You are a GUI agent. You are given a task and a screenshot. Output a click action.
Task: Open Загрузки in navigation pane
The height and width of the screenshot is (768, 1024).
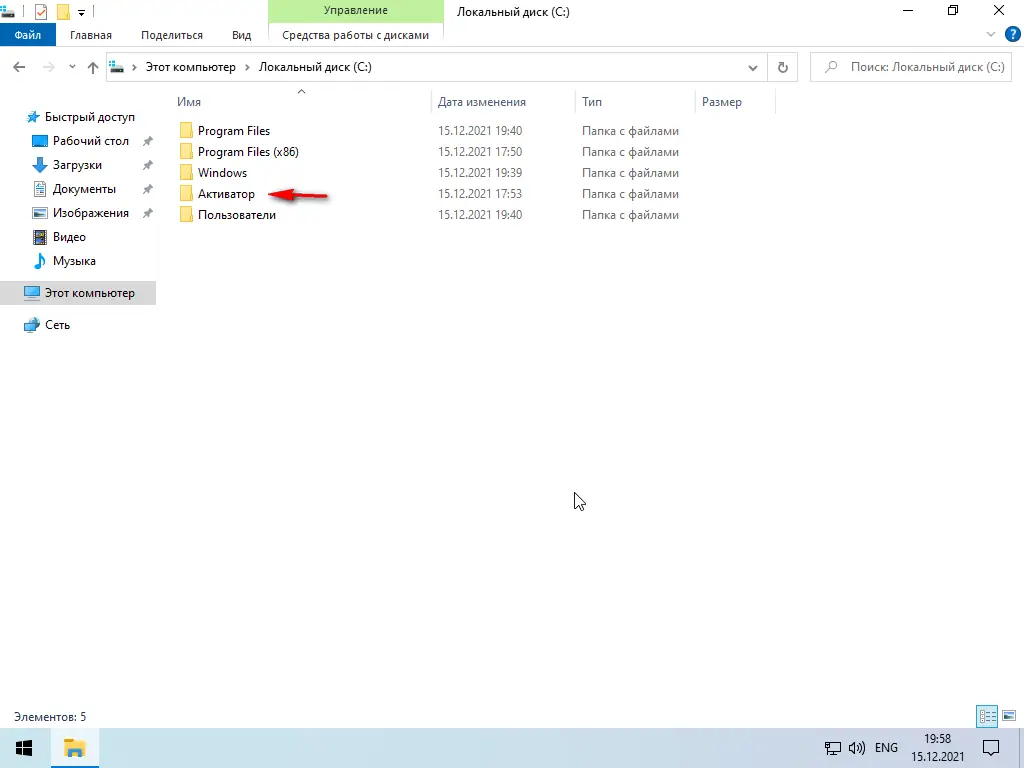pyautogui.click(x=77, y=165)
